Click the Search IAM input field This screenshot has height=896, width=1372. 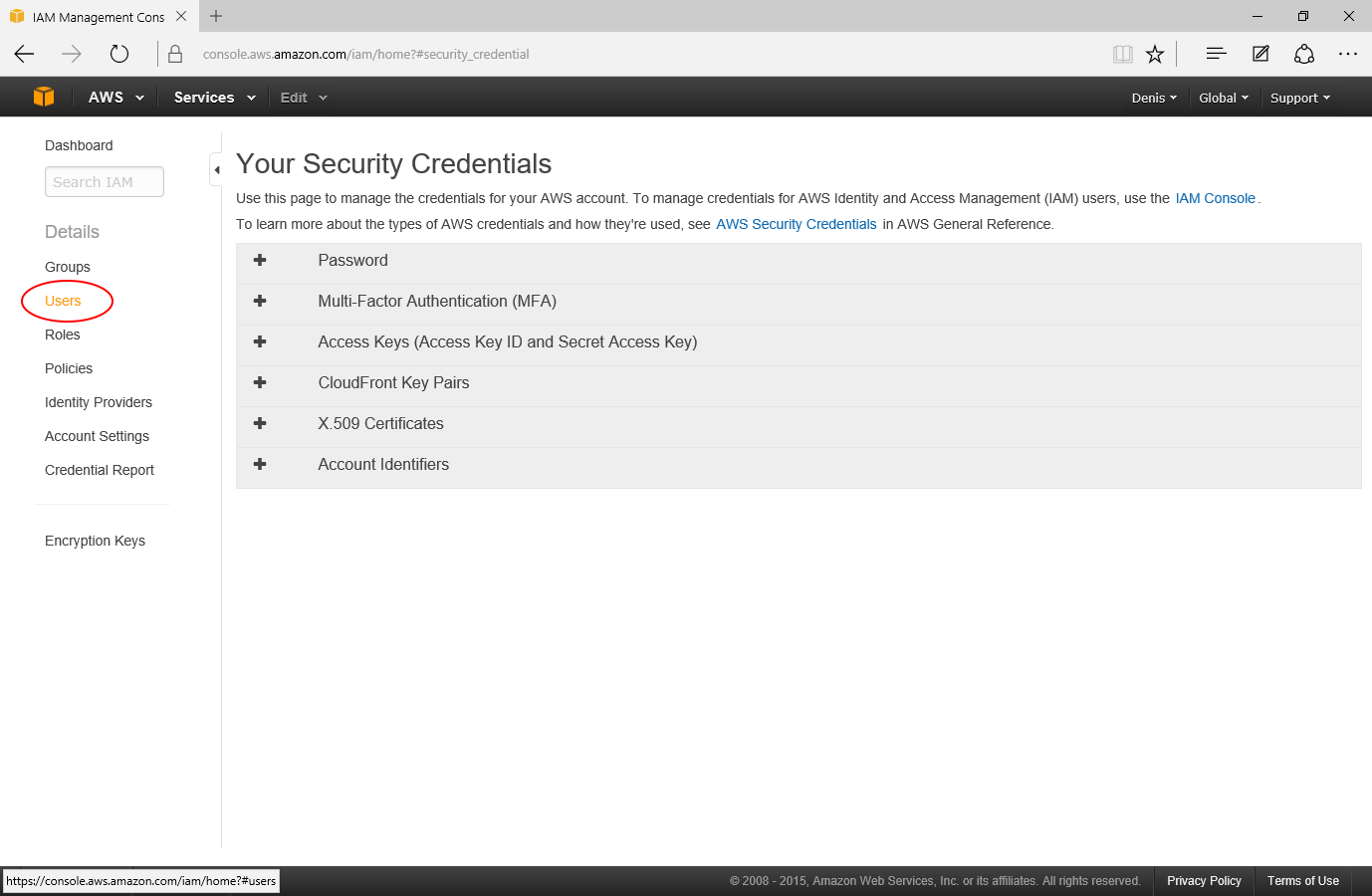(105, 182)
